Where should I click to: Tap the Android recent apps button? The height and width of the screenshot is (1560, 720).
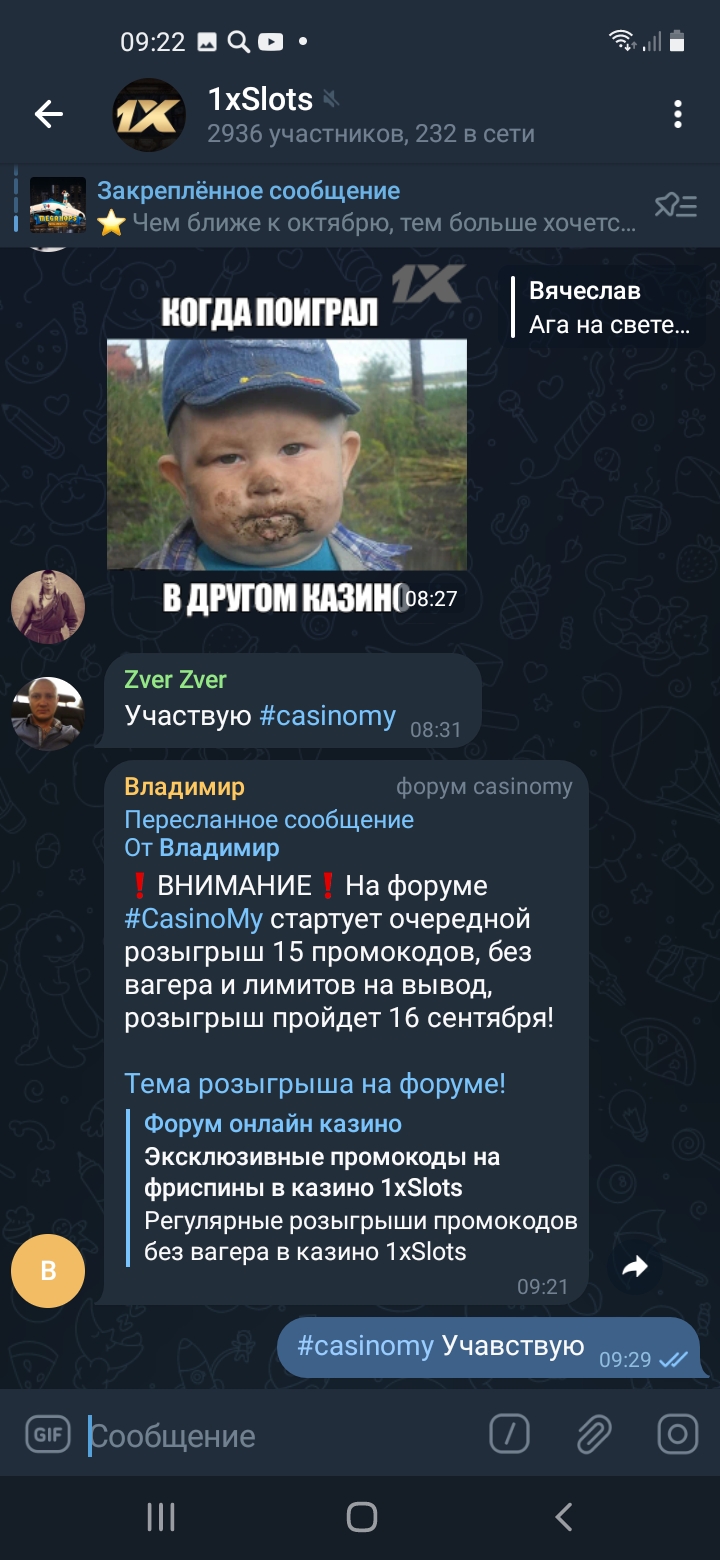pos(161,1517)
